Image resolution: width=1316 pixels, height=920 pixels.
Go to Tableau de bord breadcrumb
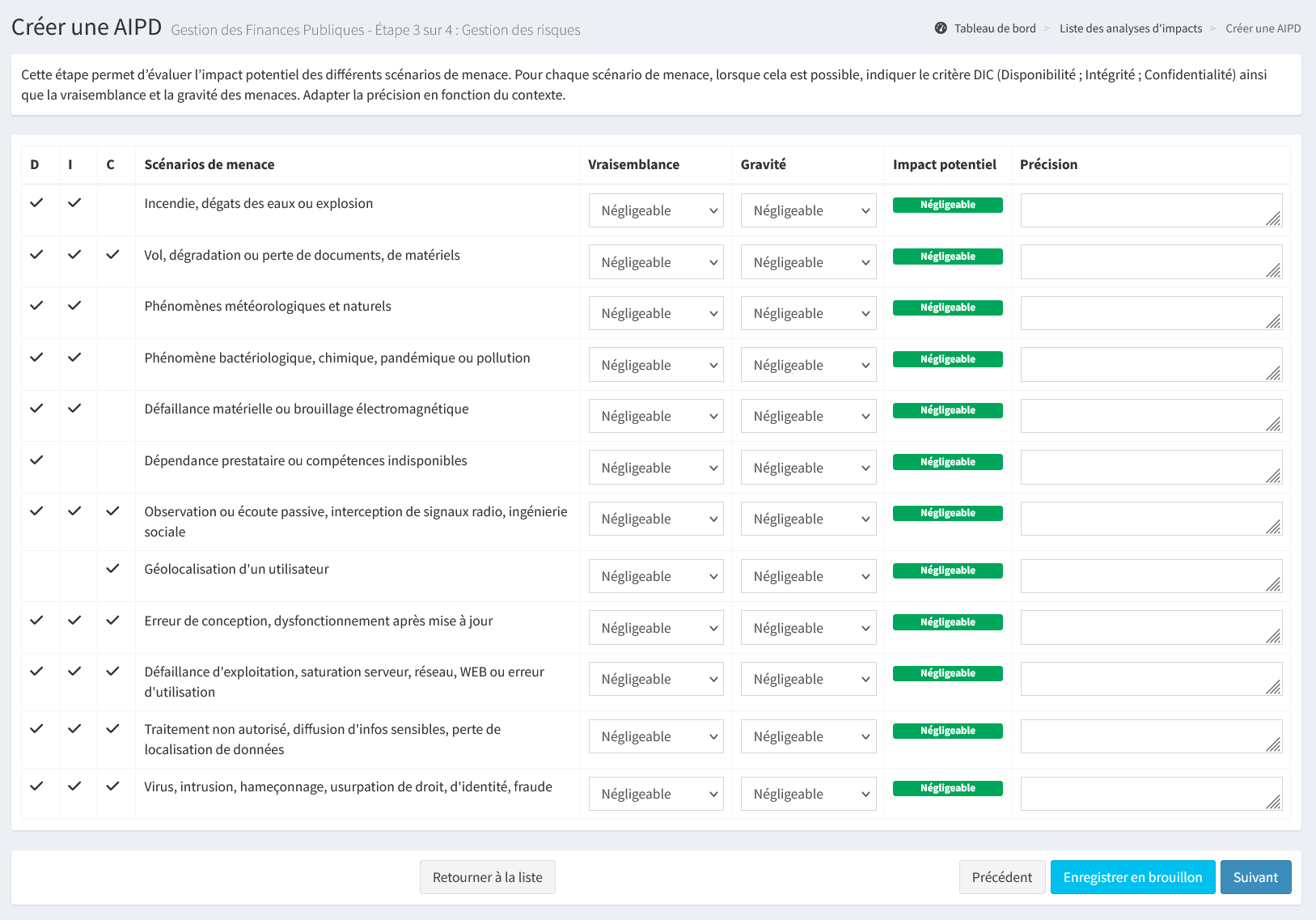click(x=995, y=28)
